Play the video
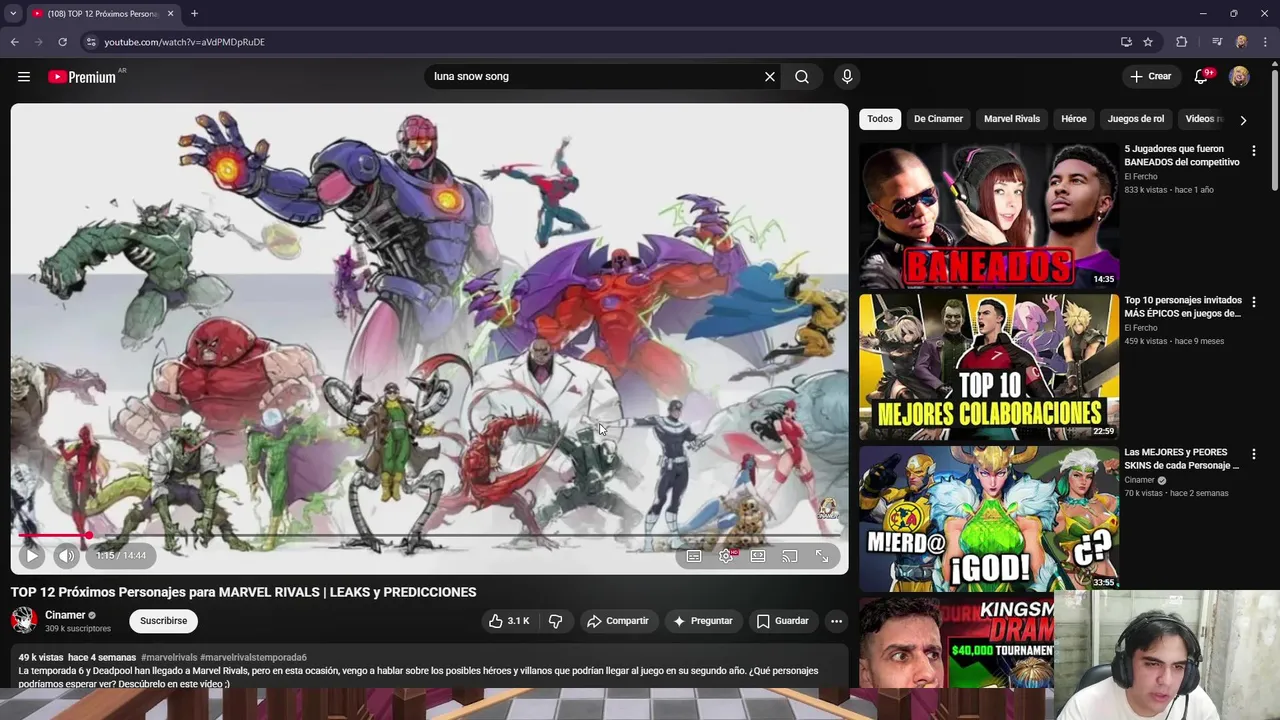The width and height of the screenshot is (1280, 720). click(x=31, y=556)
